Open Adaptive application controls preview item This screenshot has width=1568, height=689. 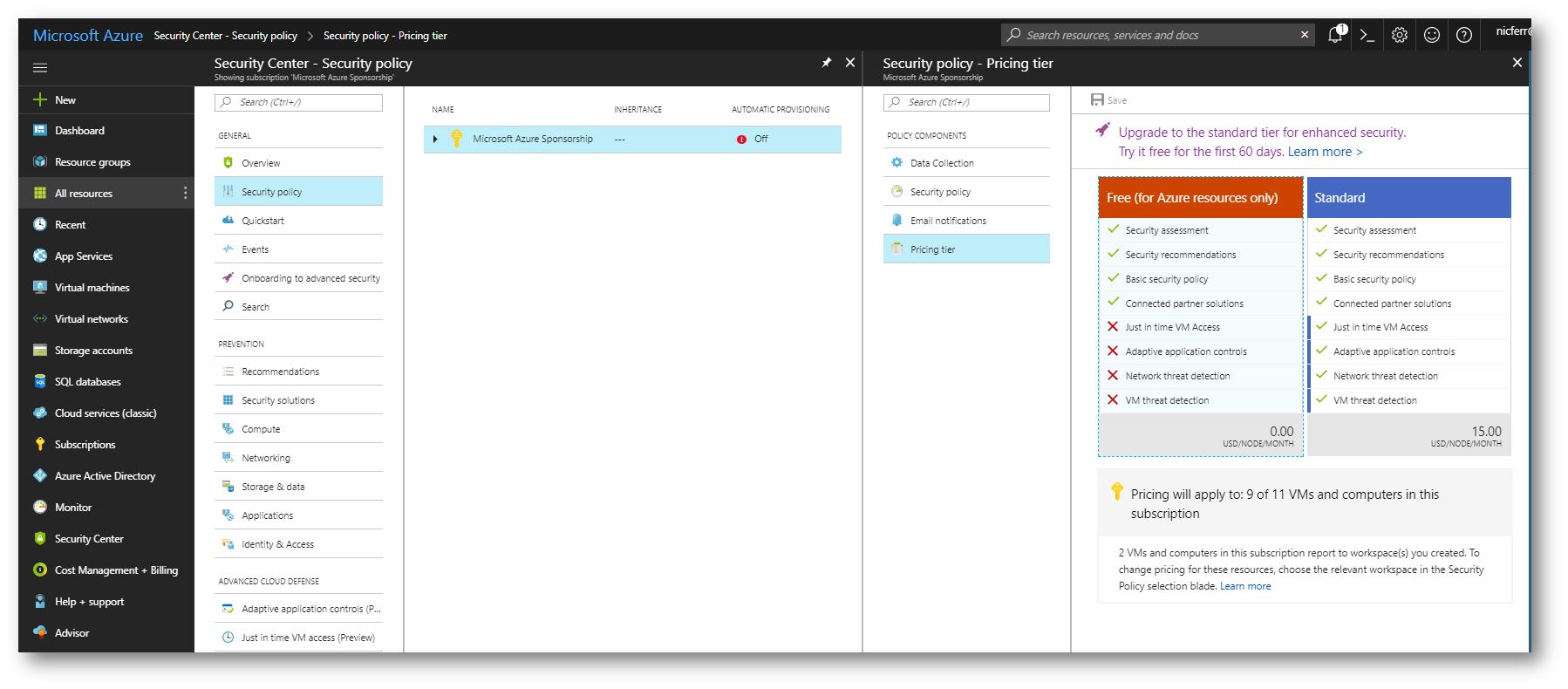coord(298,609)
